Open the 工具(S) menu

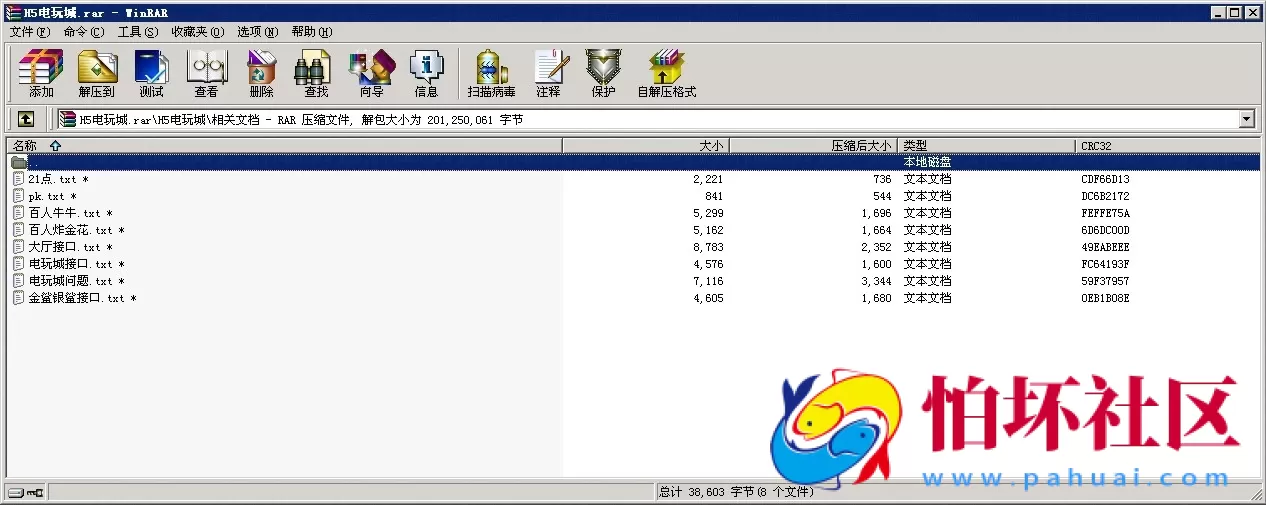pos(137,32)
